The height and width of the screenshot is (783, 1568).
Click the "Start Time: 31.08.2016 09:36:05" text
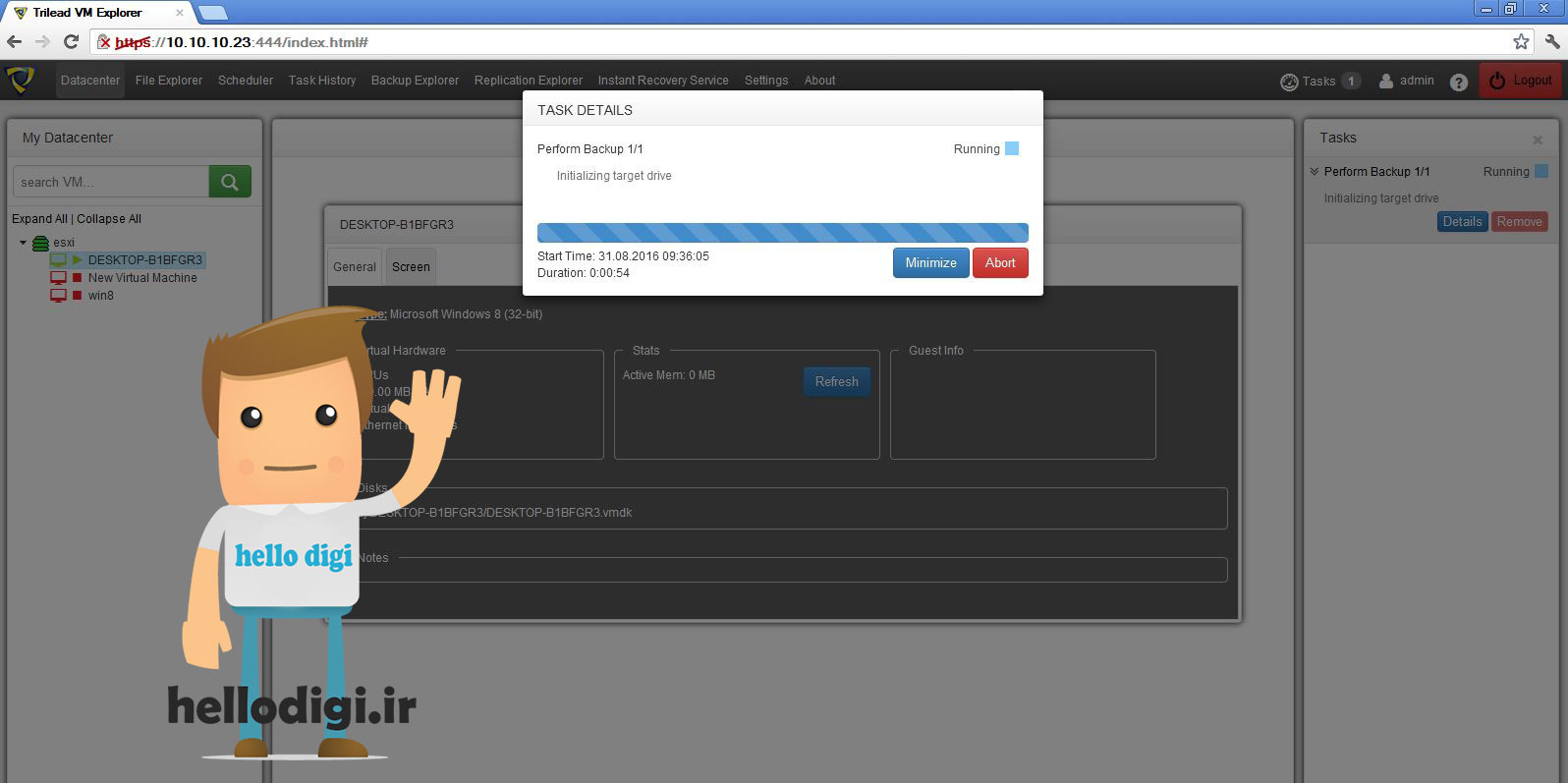[623, 256]
